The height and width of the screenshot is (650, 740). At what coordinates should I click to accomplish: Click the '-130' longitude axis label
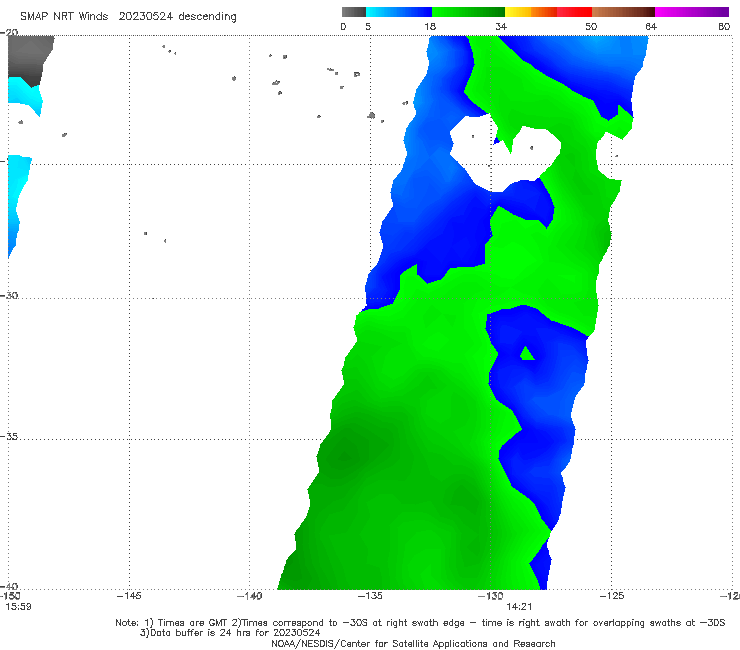[x=490, y=596]
